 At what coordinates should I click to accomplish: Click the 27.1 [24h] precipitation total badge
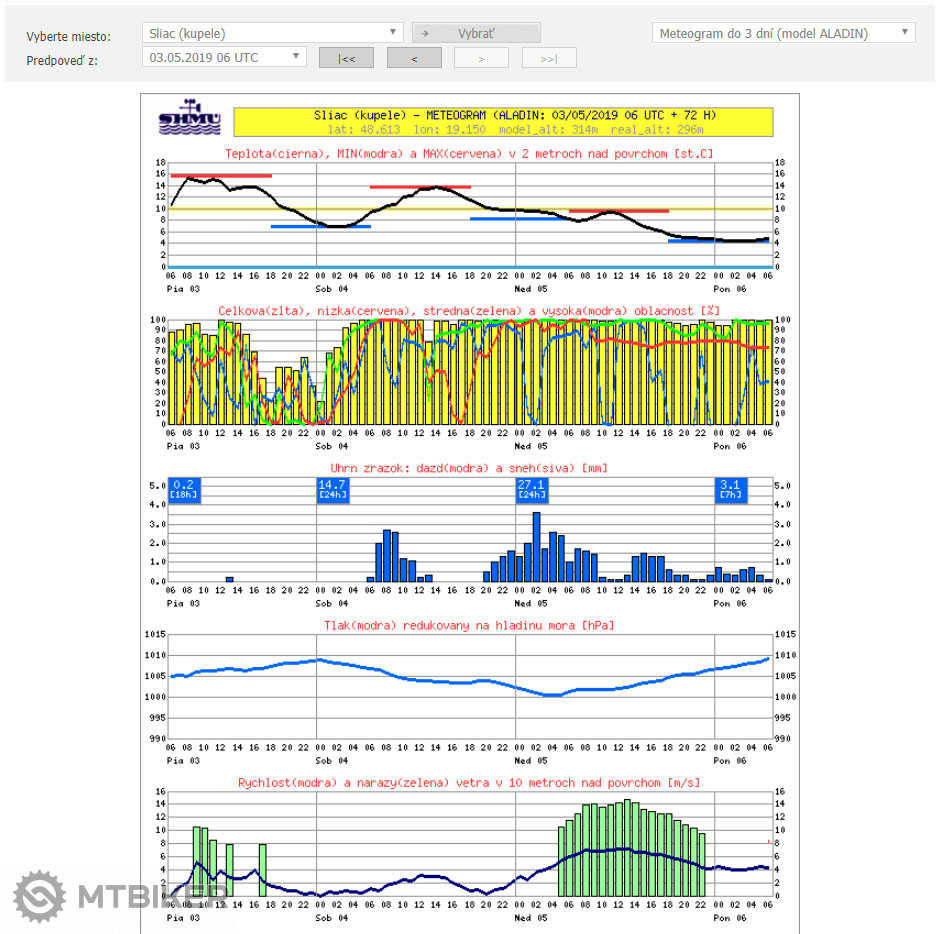point(531,489)
